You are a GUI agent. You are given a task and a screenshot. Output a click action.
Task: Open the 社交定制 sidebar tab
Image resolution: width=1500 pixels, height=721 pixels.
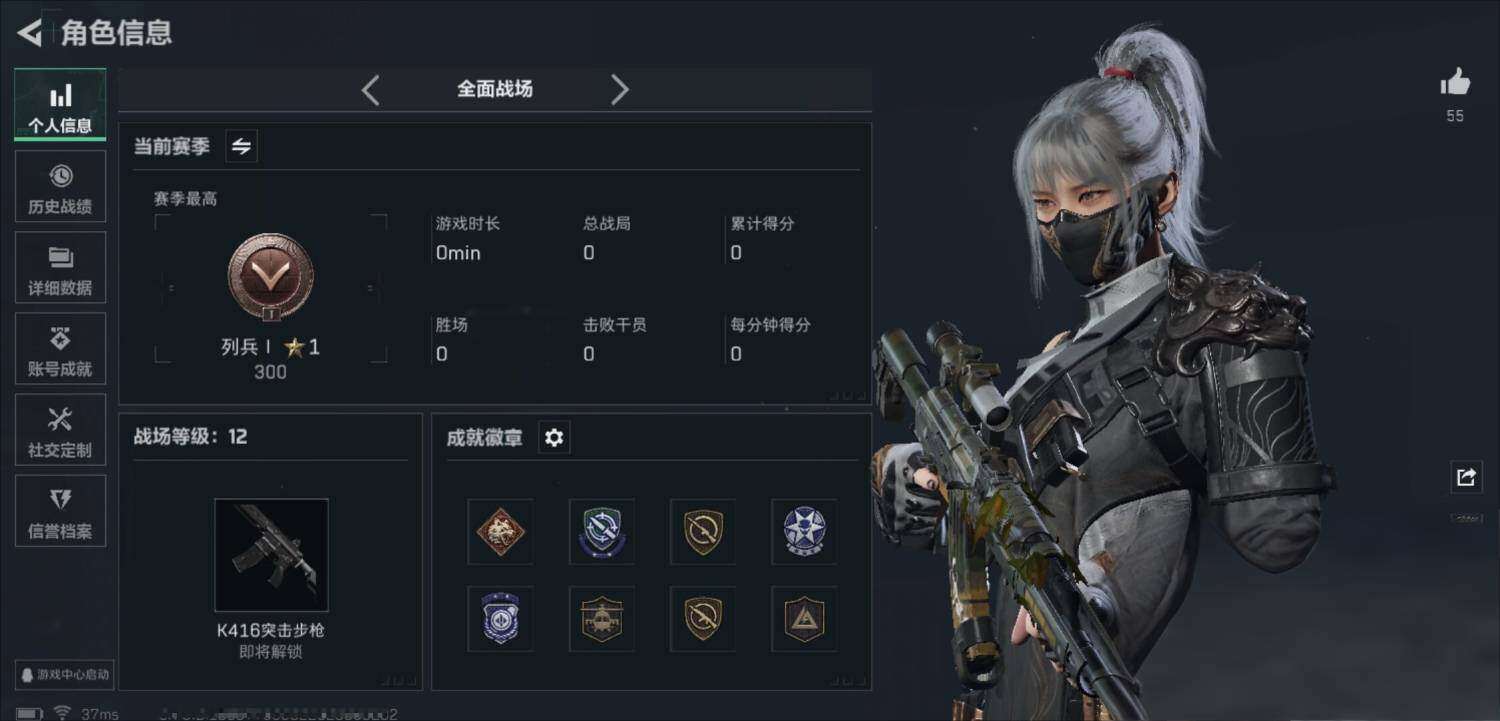tap(60, 430)
